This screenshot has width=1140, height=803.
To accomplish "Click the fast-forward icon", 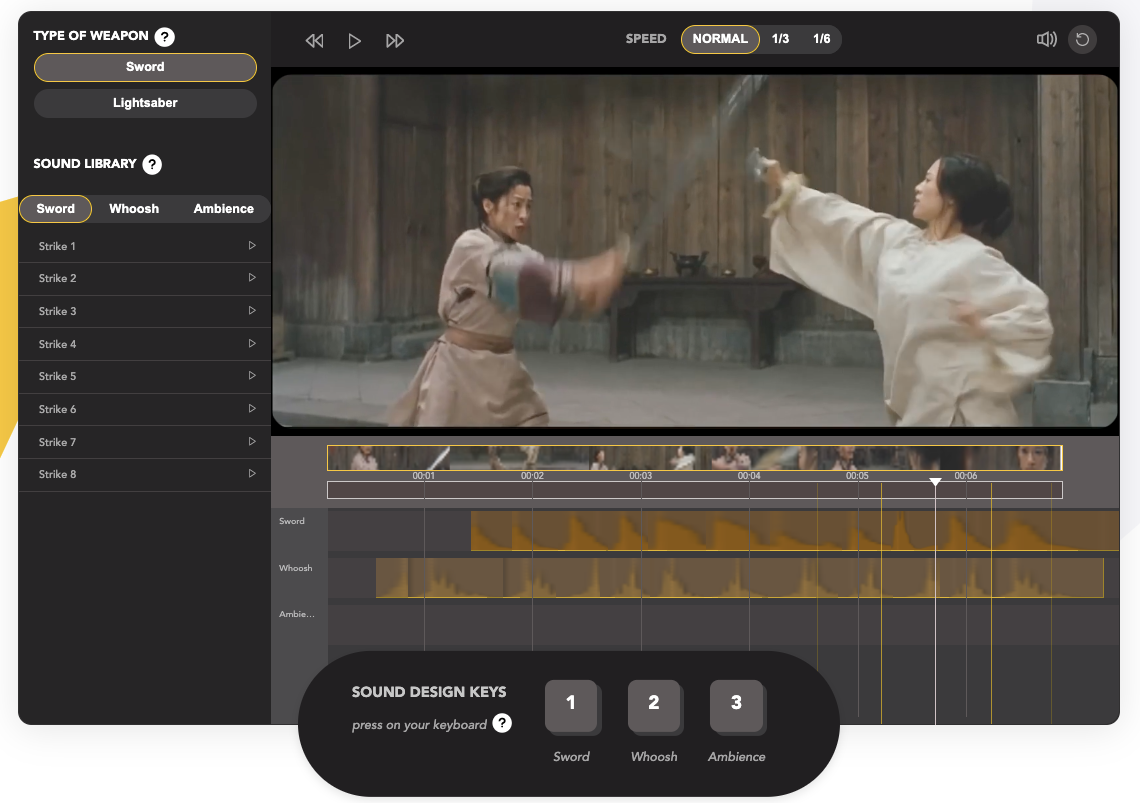I will 395,40.
